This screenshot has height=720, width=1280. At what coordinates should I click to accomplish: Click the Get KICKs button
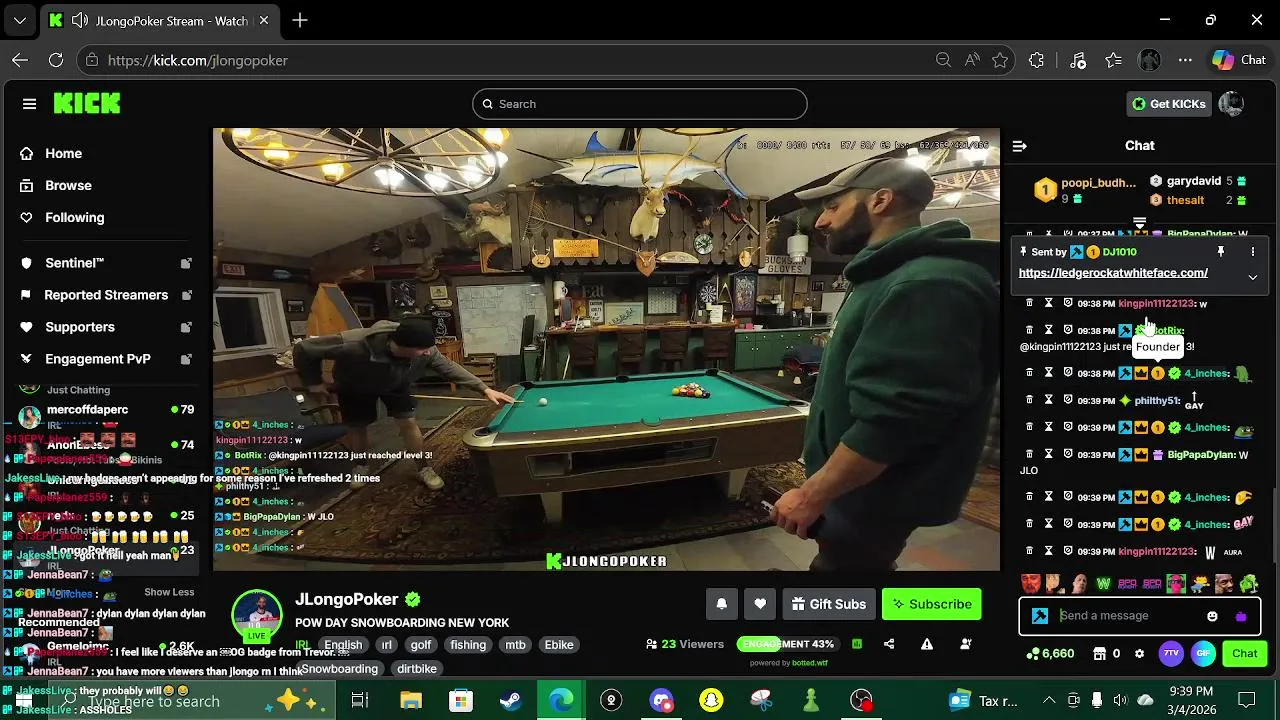coord(1169,104)
